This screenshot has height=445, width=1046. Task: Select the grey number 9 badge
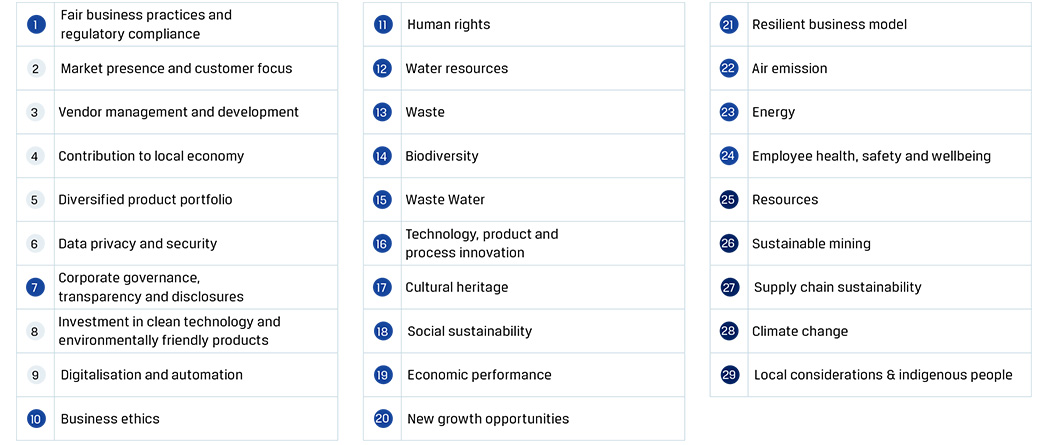[36, 375]
